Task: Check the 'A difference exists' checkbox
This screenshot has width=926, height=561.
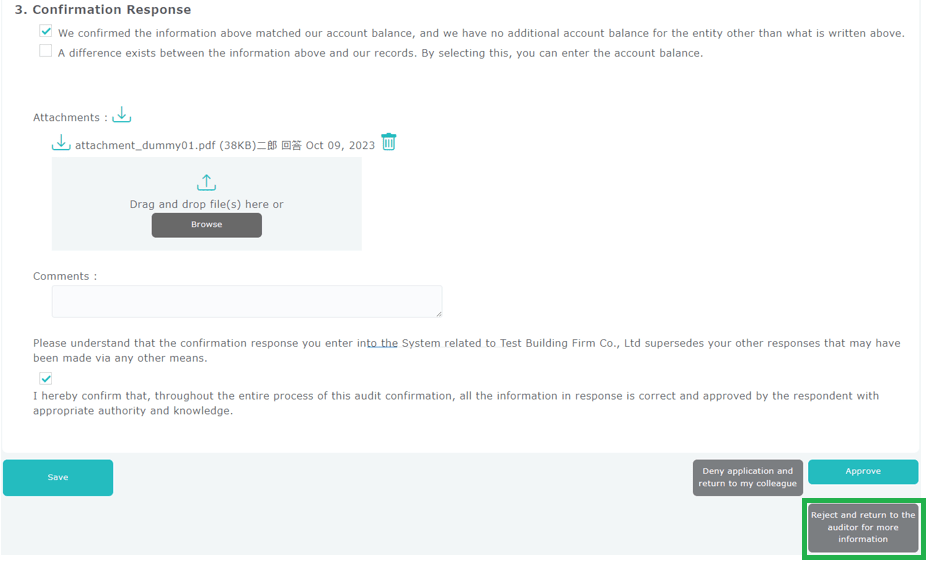Action: point(46,51)
